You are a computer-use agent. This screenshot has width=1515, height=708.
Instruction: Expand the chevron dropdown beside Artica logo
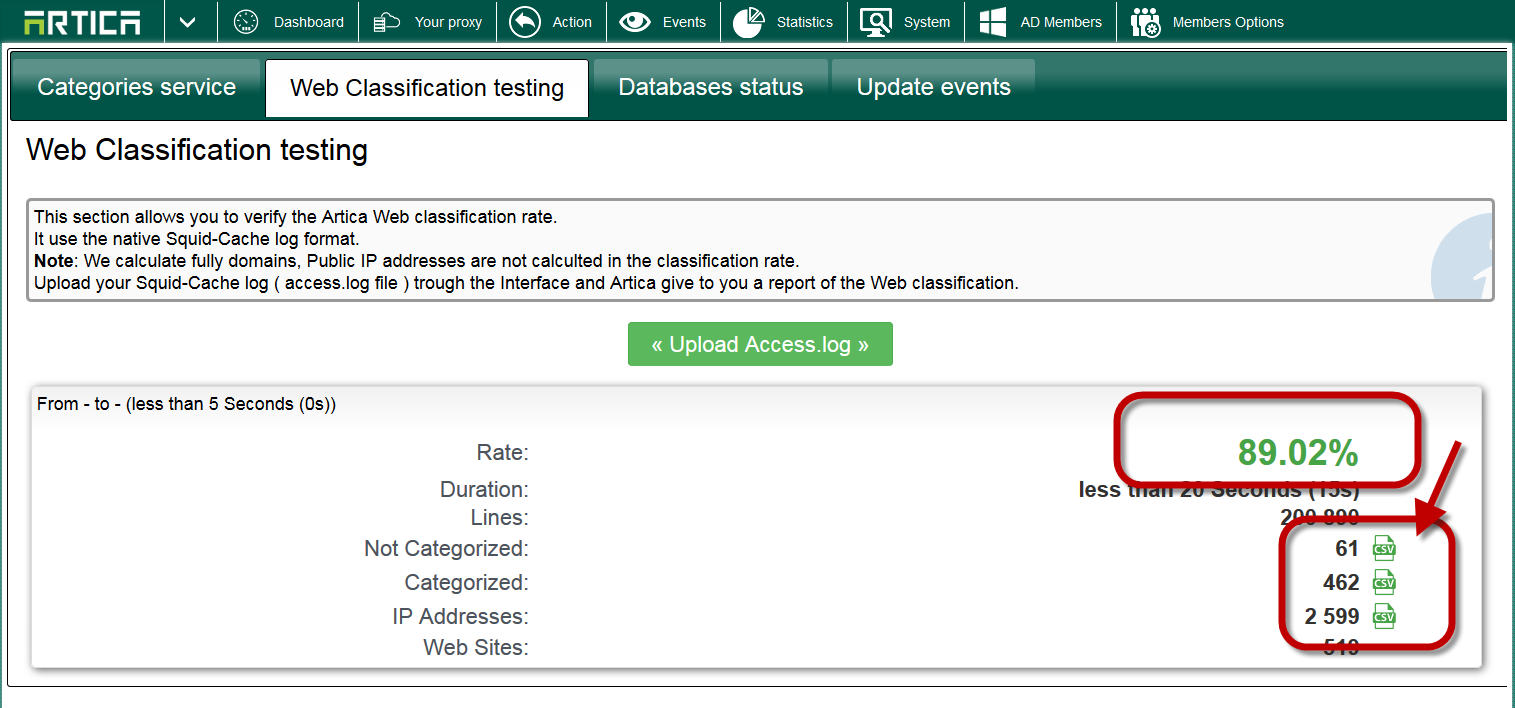187,22
